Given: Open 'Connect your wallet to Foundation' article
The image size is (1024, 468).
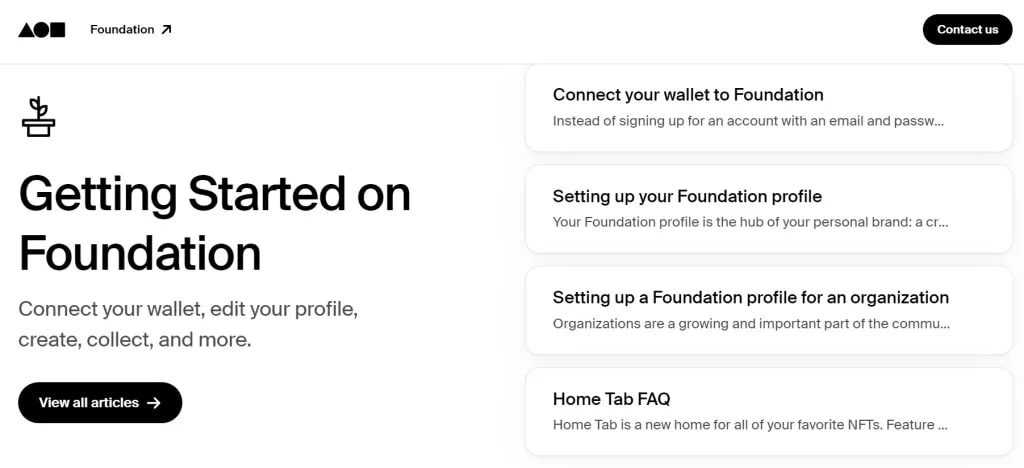Looking at the screenshot, I should tap(688, 95).
